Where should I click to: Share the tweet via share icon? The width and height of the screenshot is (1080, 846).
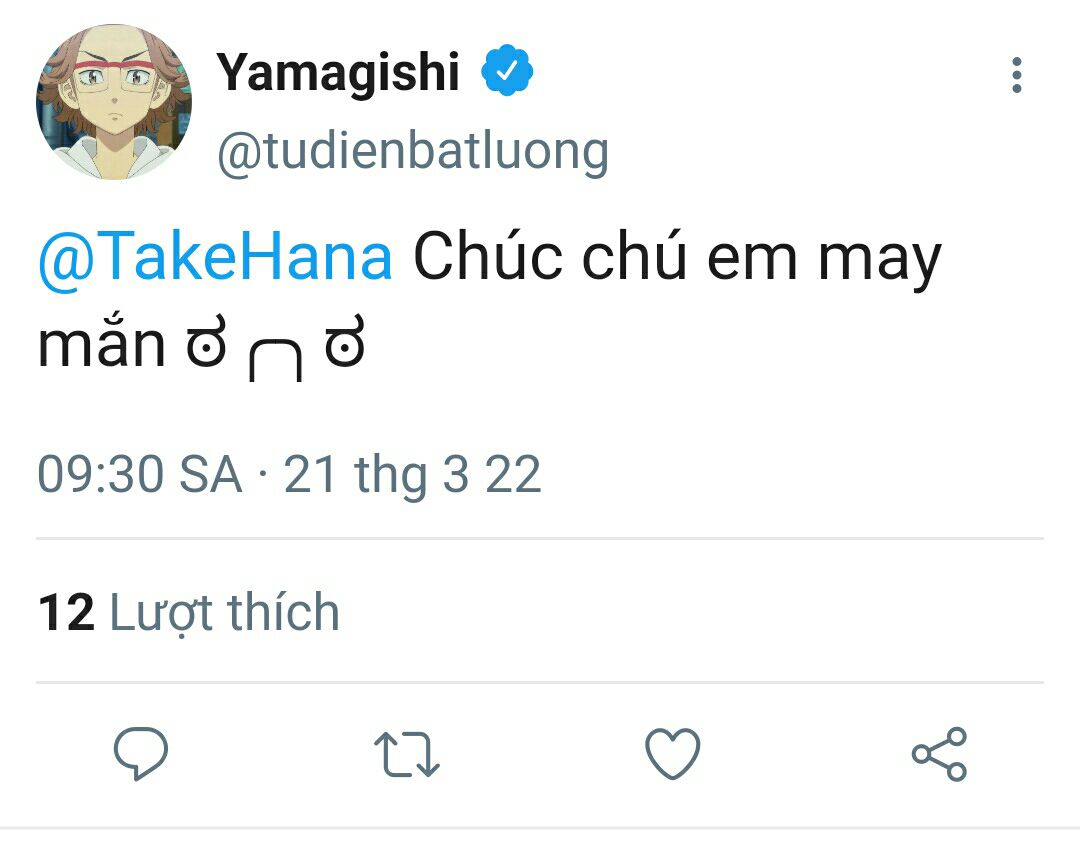coord(939,753)
